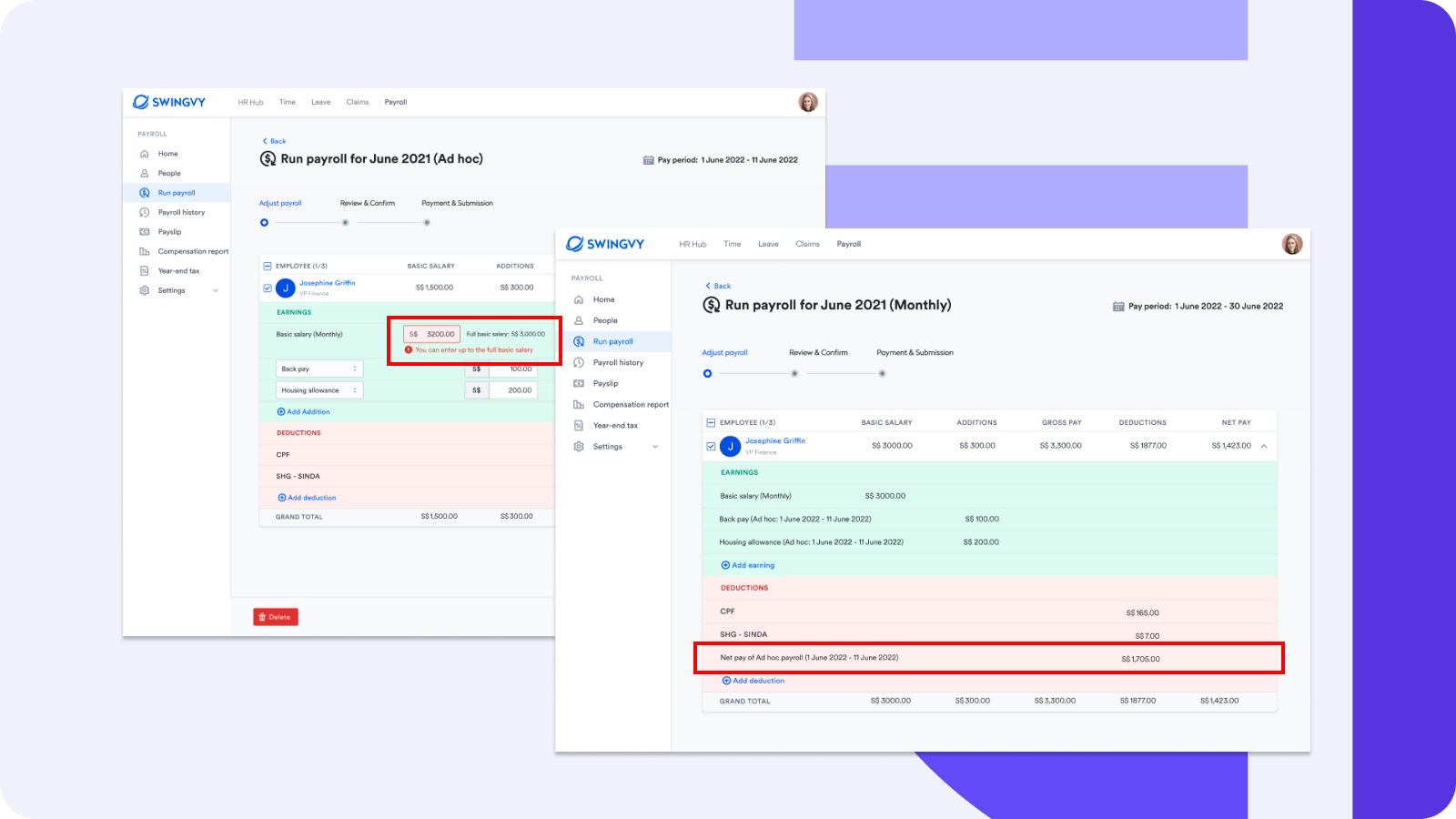Collapse Josephine Griffin's row in the Monthly payroll table
1456x819 pixels.
1264,446
